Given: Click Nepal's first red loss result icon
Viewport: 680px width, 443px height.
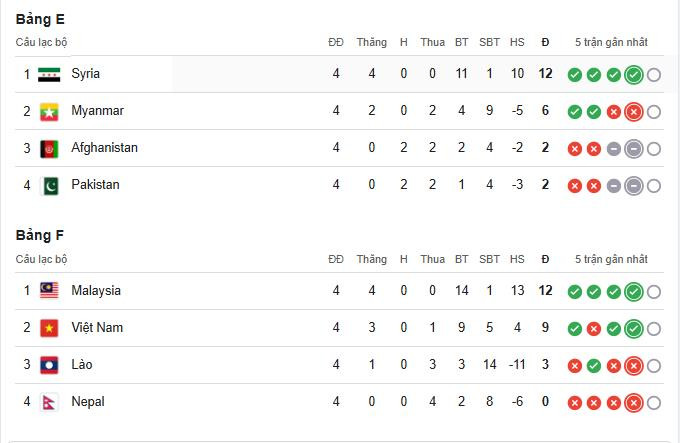Looking at the screenshot, I should click(x=574, y=403).
